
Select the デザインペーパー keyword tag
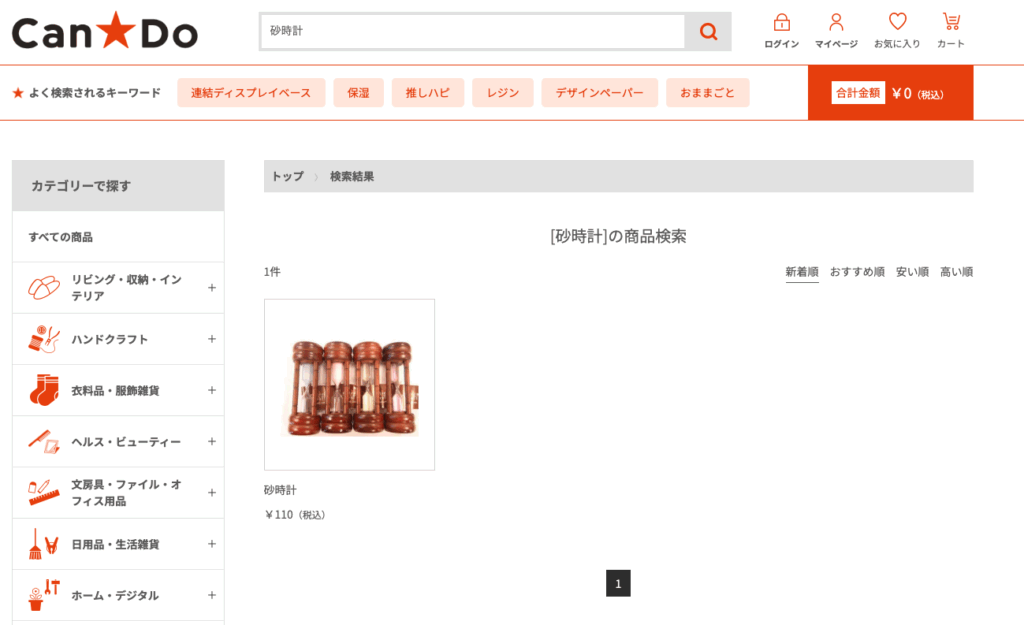(600, 93)
